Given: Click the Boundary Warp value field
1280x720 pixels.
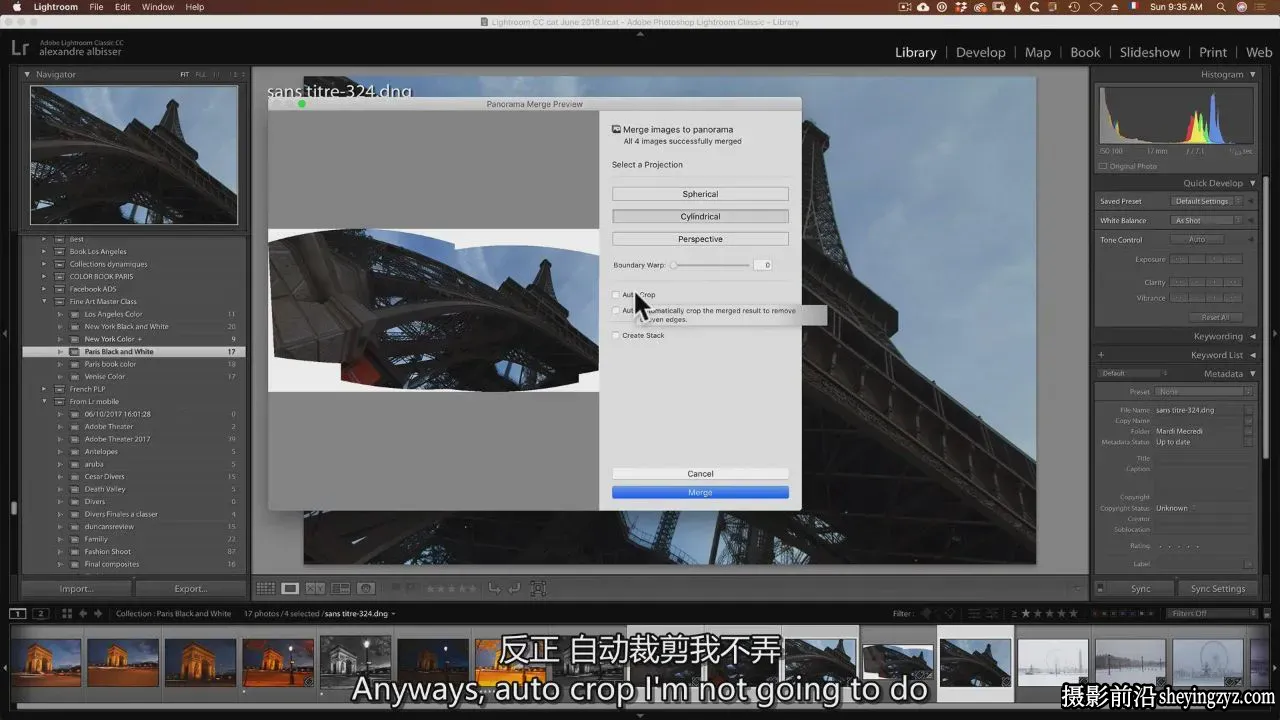Looking at the screenshot, I should (762, 265).
